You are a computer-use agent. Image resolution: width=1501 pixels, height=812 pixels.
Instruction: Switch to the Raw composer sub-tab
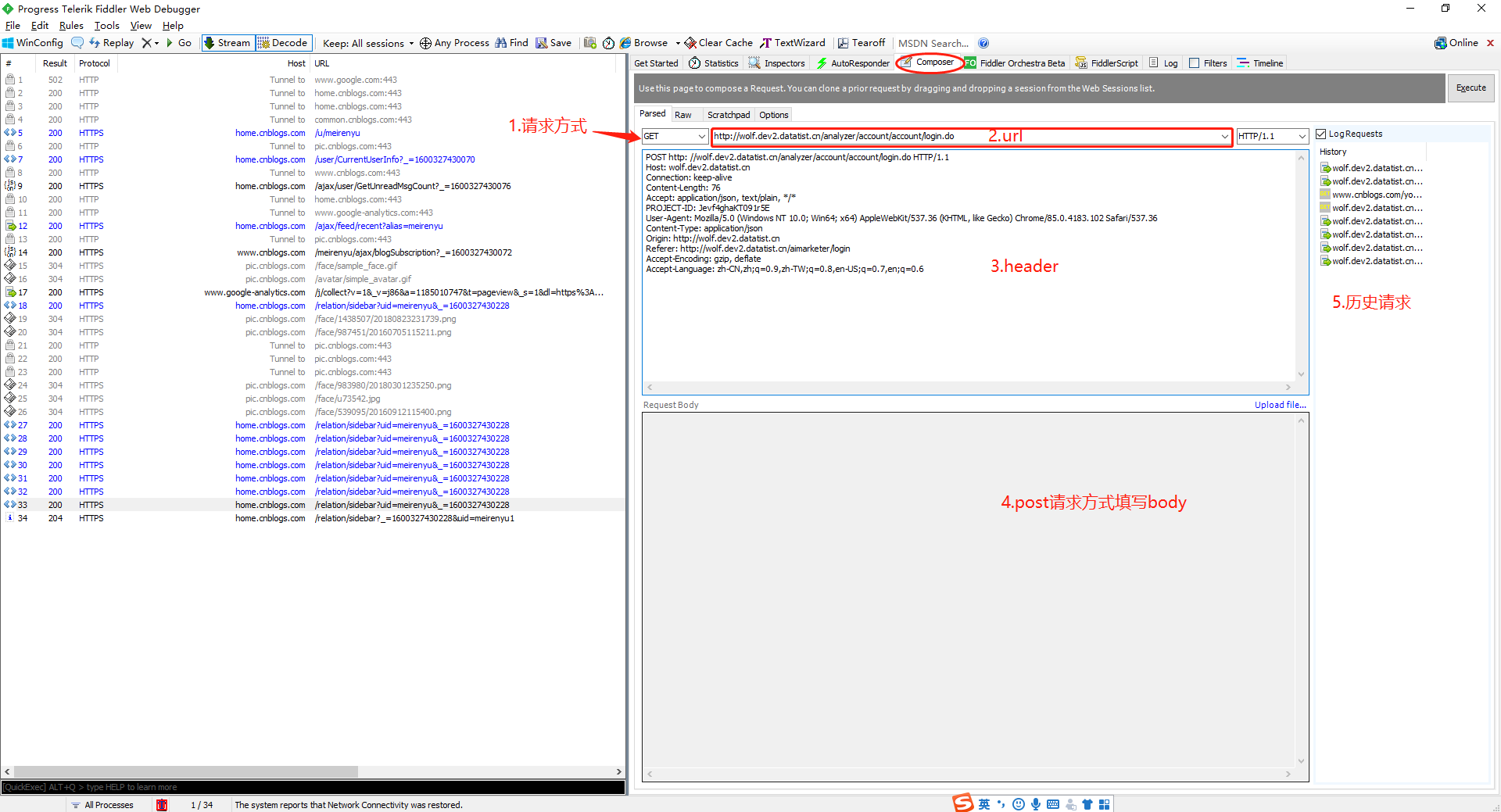[x=683, y=115]
